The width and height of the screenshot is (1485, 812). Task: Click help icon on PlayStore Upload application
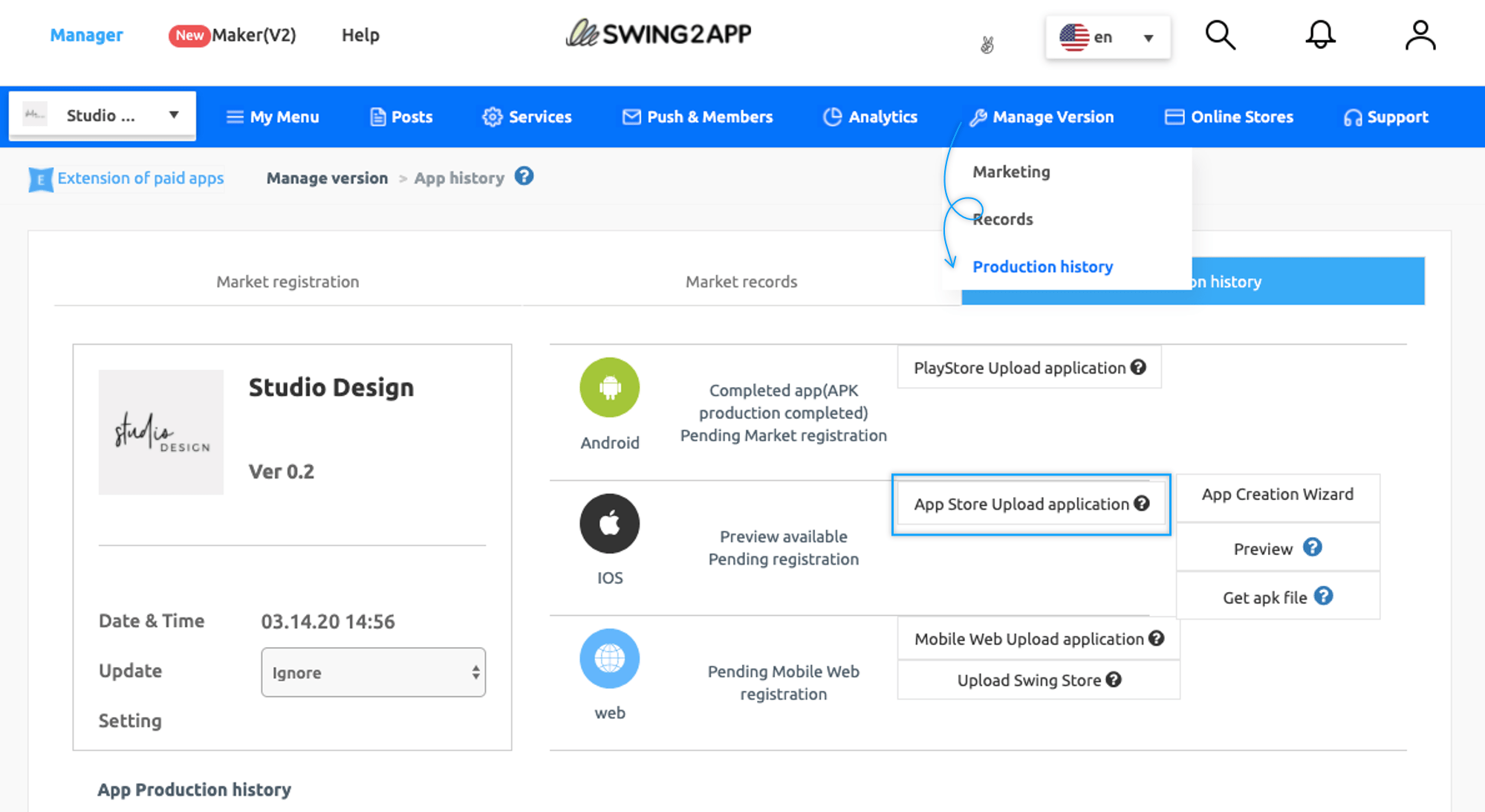click(x=1138, y=367)
